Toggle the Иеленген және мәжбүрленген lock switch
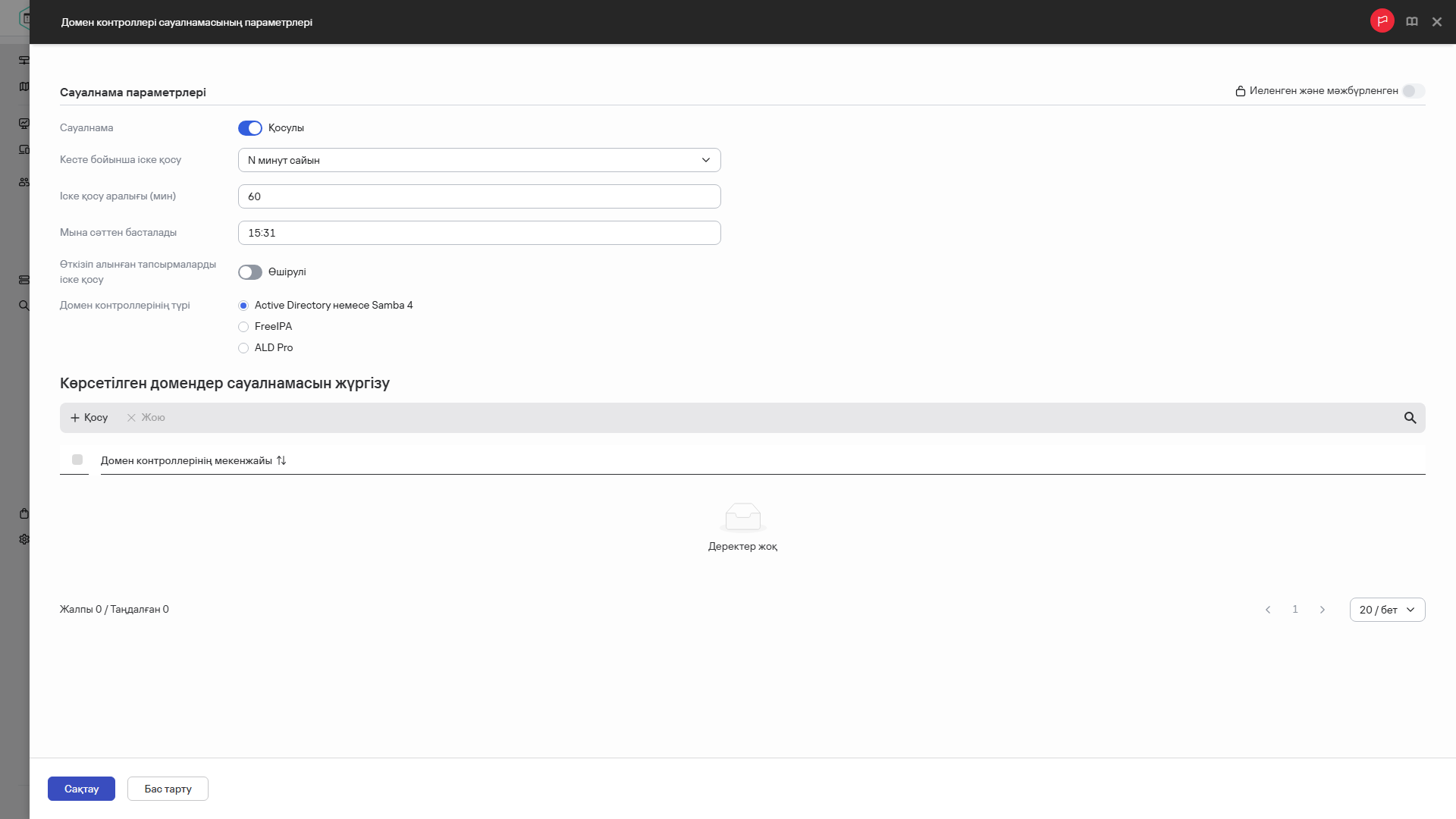The image size is (1456, 819). (1413, 91)
